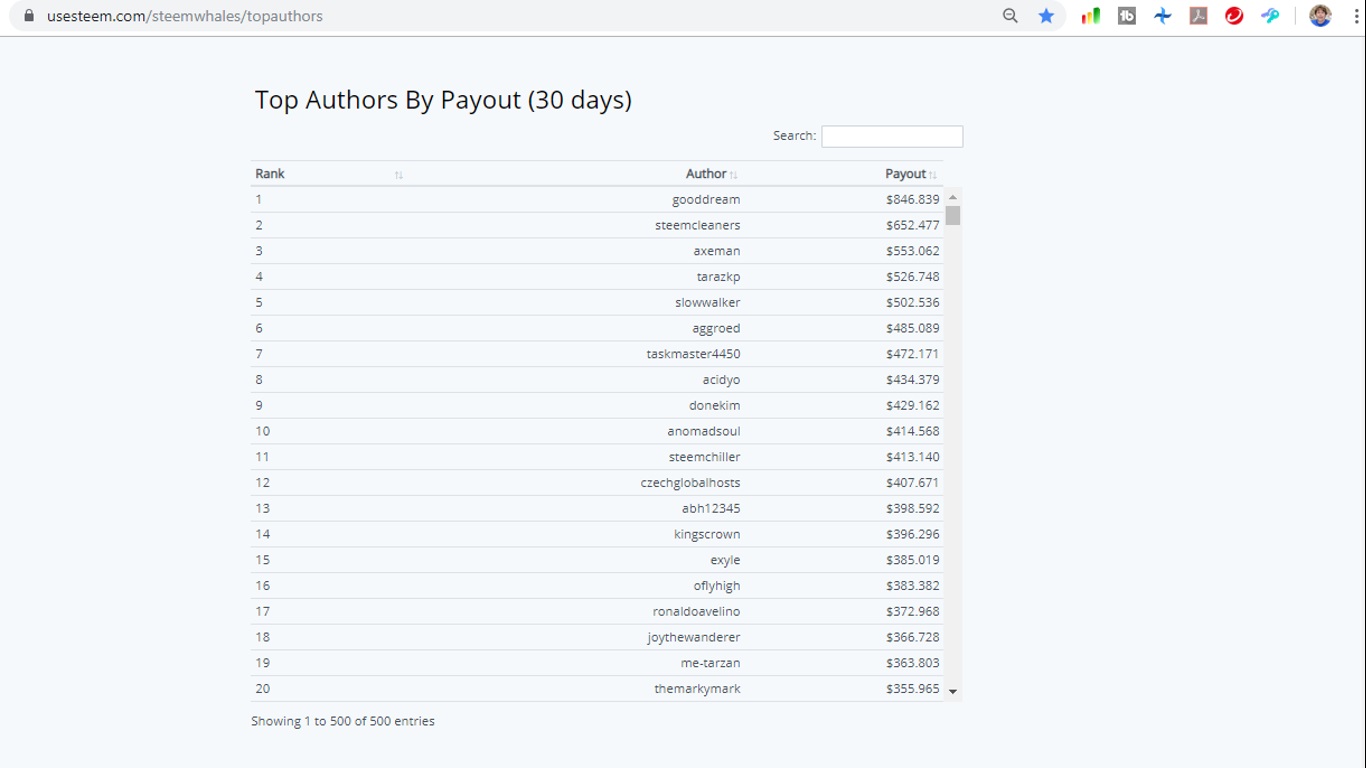Image resolution: width=1366 pixels, height=768 pixels.
Task: Click 'Showing 1 to 500 of 500 entries' text
Action: [343, 721]
